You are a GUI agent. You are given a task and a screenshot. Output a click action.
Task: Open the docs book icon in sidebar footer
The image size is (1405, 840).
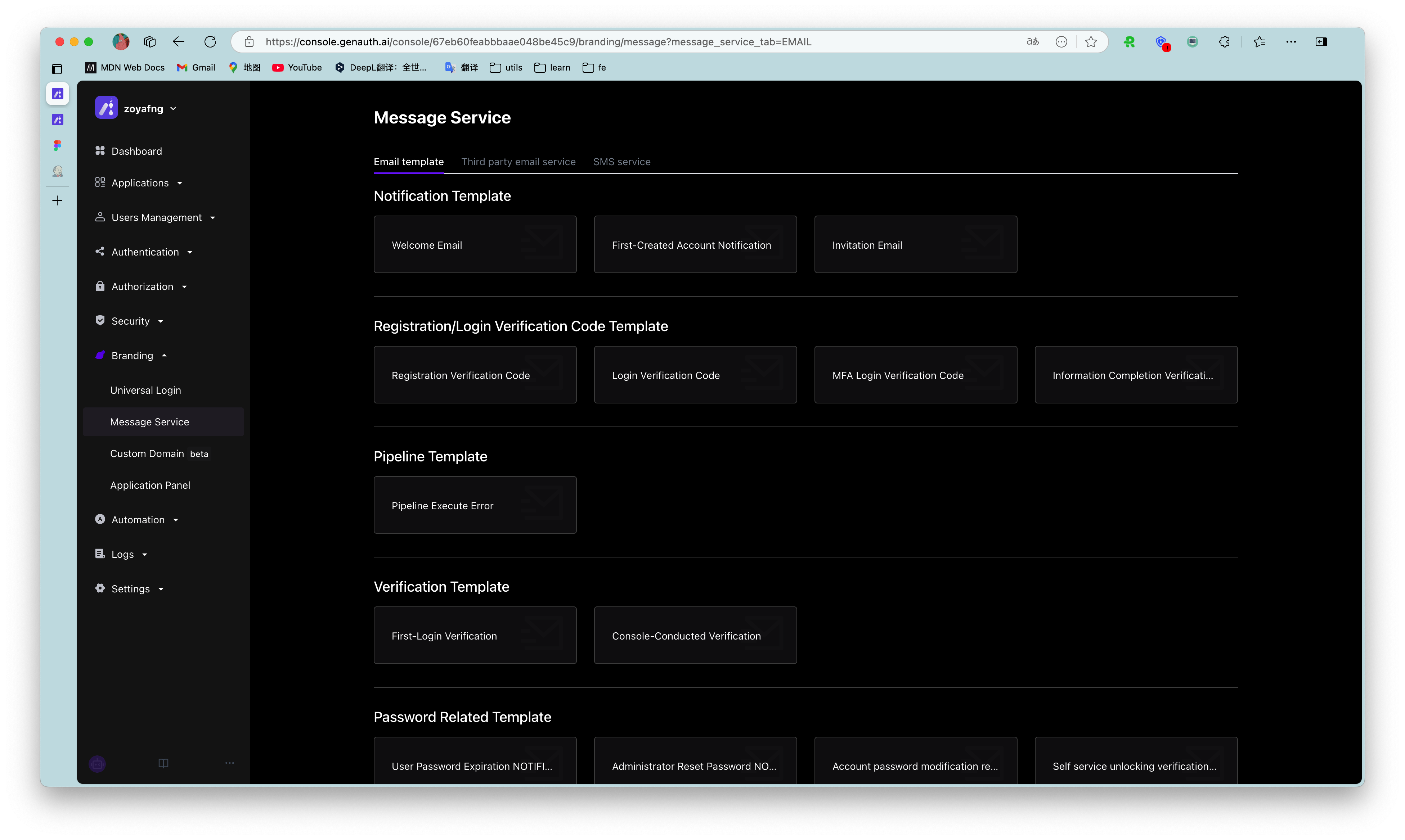tap(163, 763)
